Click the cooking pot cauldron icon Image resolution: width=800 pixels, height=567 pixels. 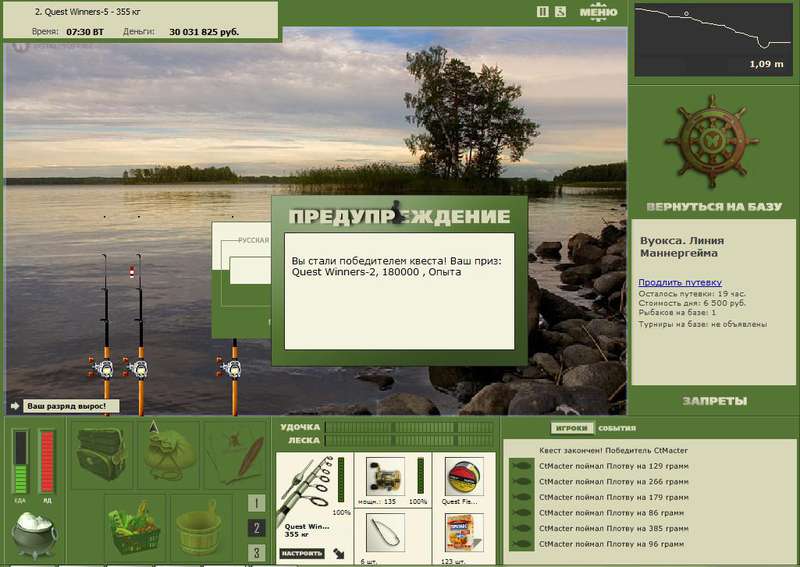pos(34,534)
